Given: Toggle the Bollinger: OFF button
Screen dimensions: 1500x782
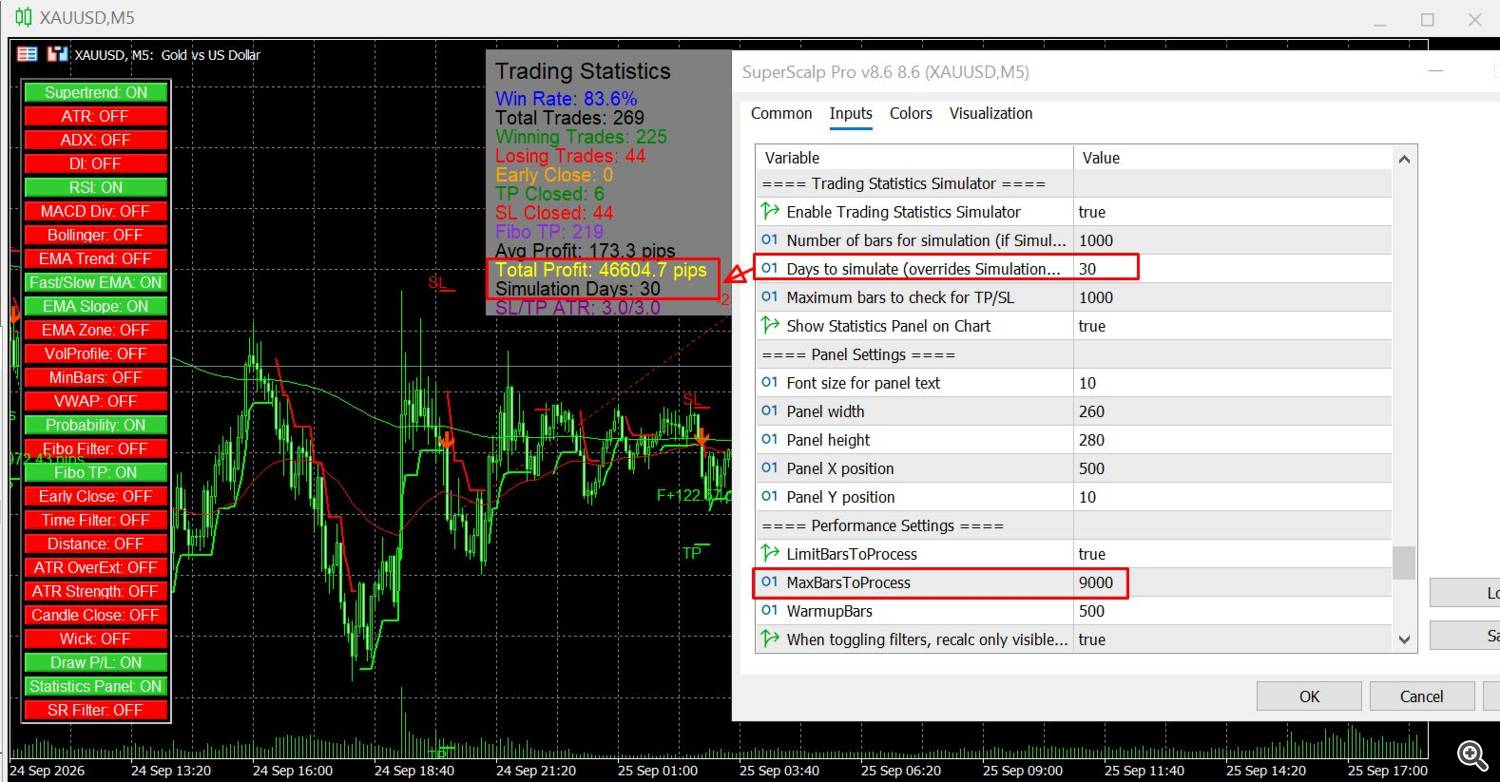Looking at the screenshot, I should [96, 235].
